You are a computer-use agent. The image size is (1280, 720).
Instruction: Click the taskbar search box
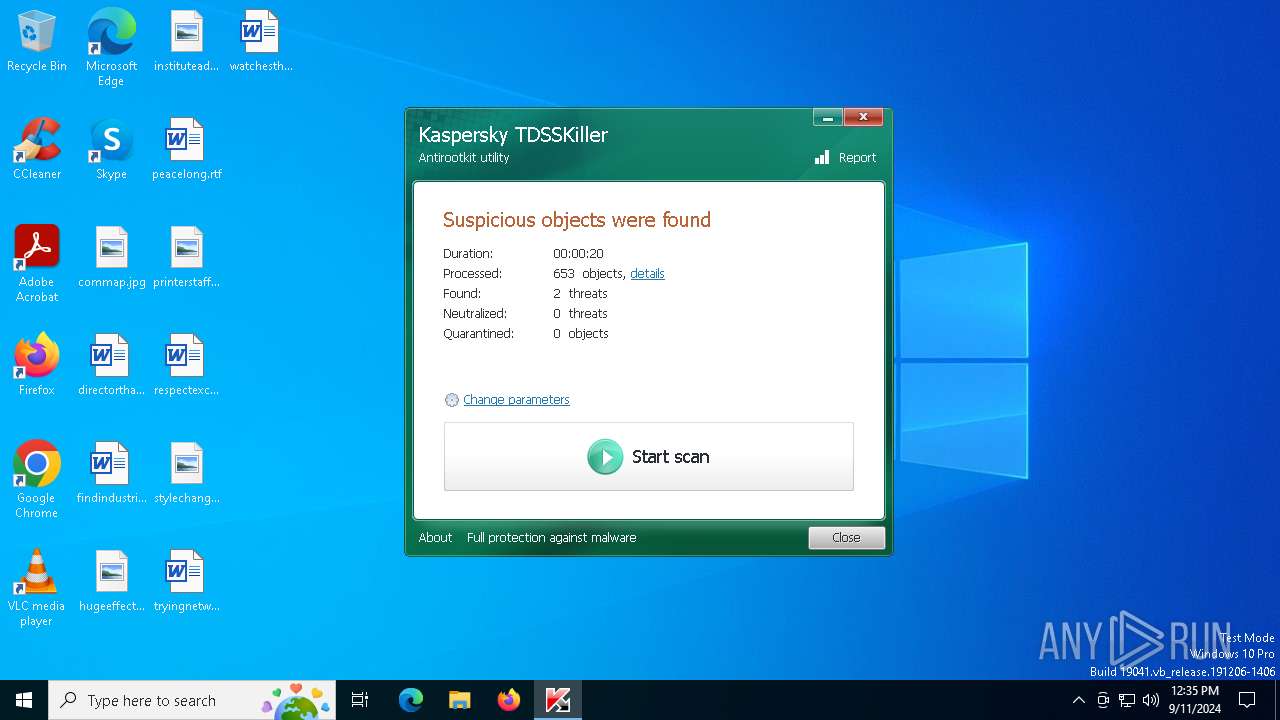pos(193,700)
